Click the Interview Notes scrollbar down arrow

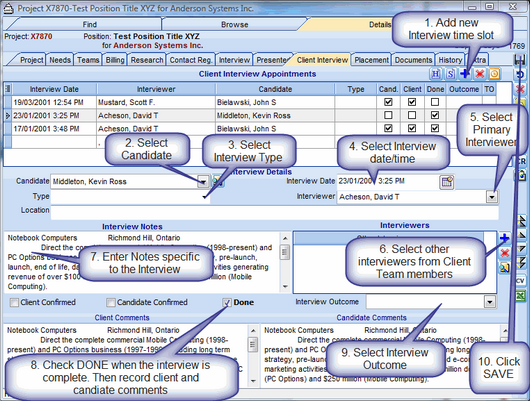coord(285,287)
